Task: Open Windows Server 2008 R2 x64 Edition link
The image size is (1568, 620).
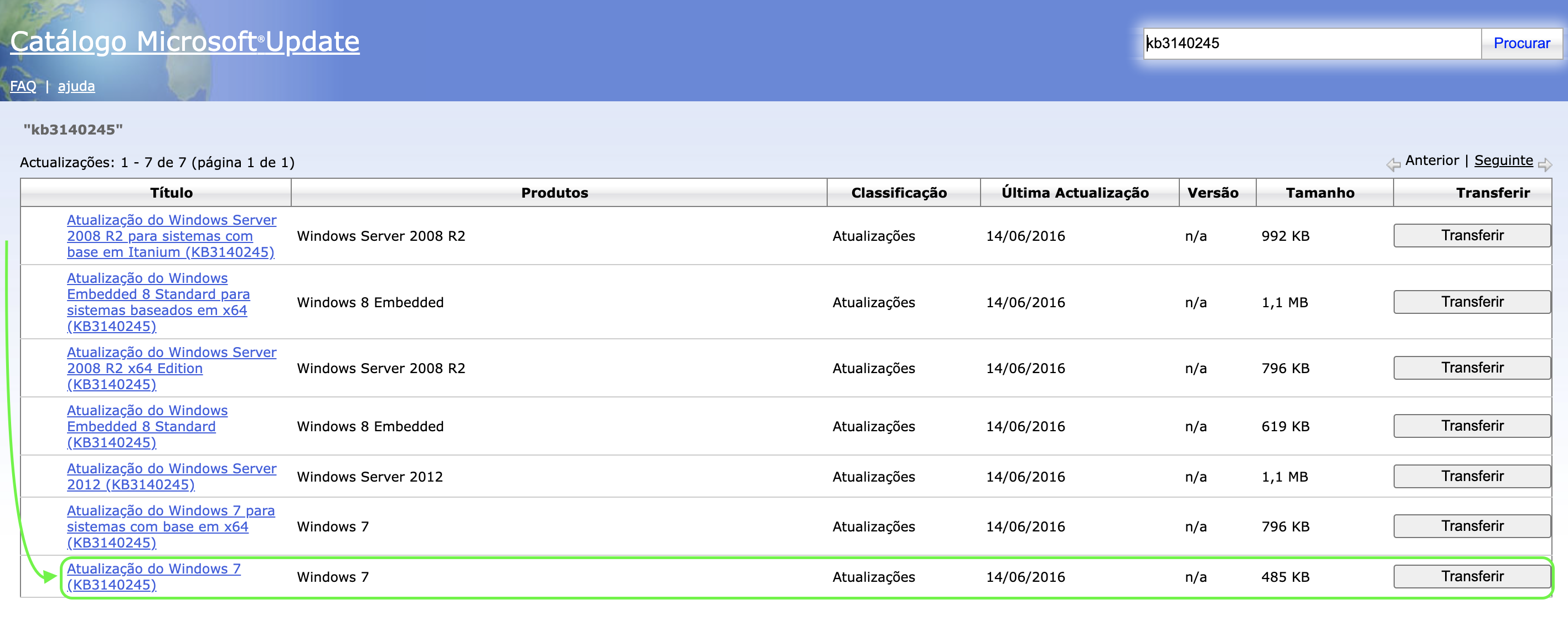Action: click(172, 368)
